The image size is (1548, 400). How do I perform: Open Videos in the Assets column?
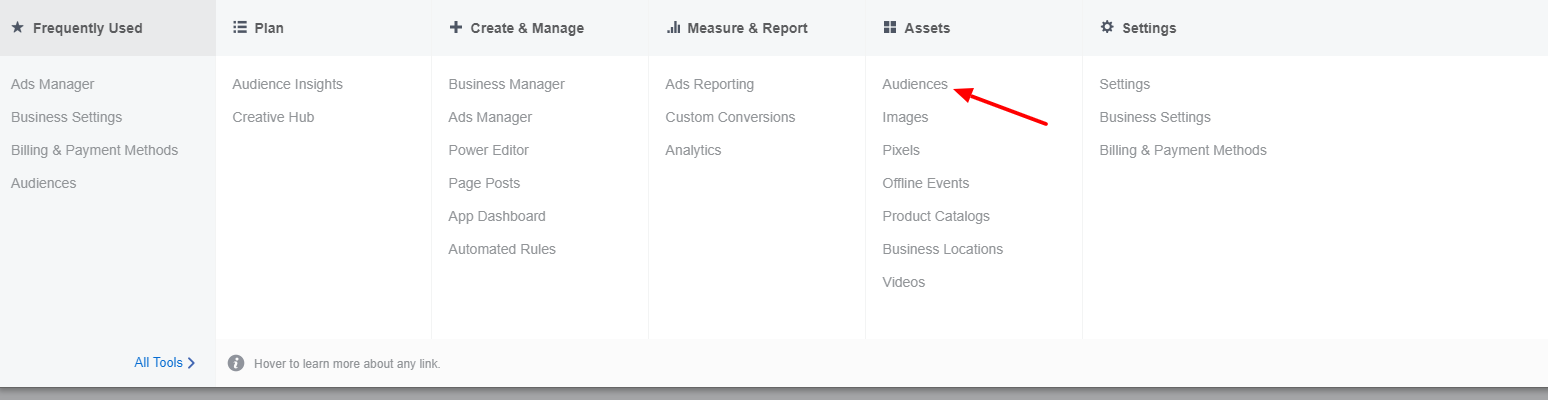904,283
